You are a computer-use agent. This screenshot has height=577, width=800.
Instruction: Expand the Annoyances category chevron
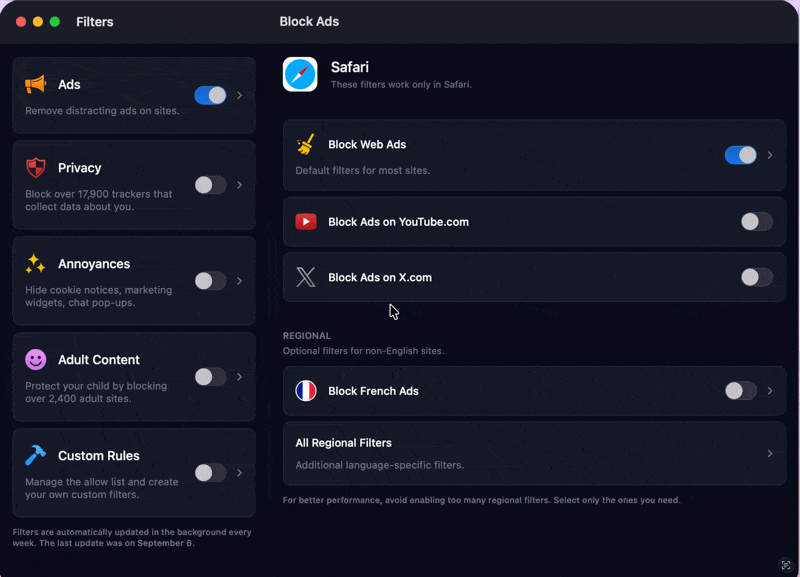click(x=239, y=281)
